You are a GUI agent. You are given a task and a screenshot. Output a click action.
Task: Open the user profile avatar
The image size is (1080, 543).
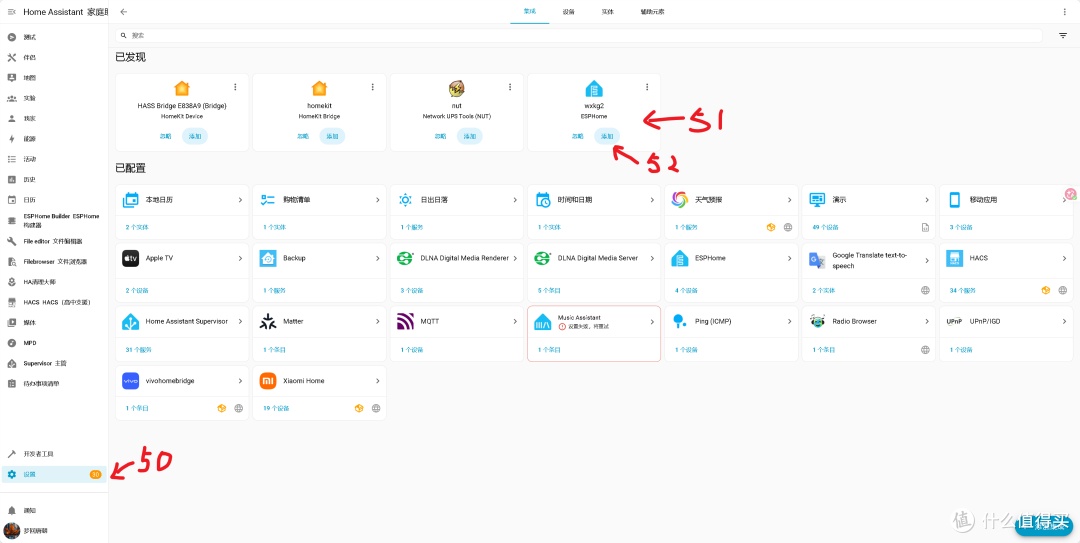(x=11, y=531)
